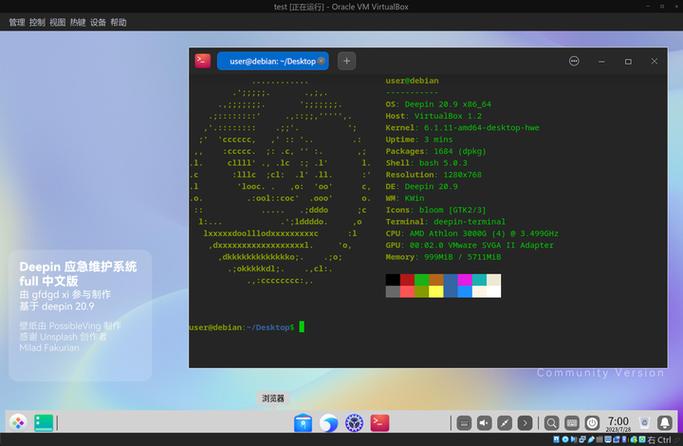Open the 管理 menu in VirtualBox

click(17, 22)
